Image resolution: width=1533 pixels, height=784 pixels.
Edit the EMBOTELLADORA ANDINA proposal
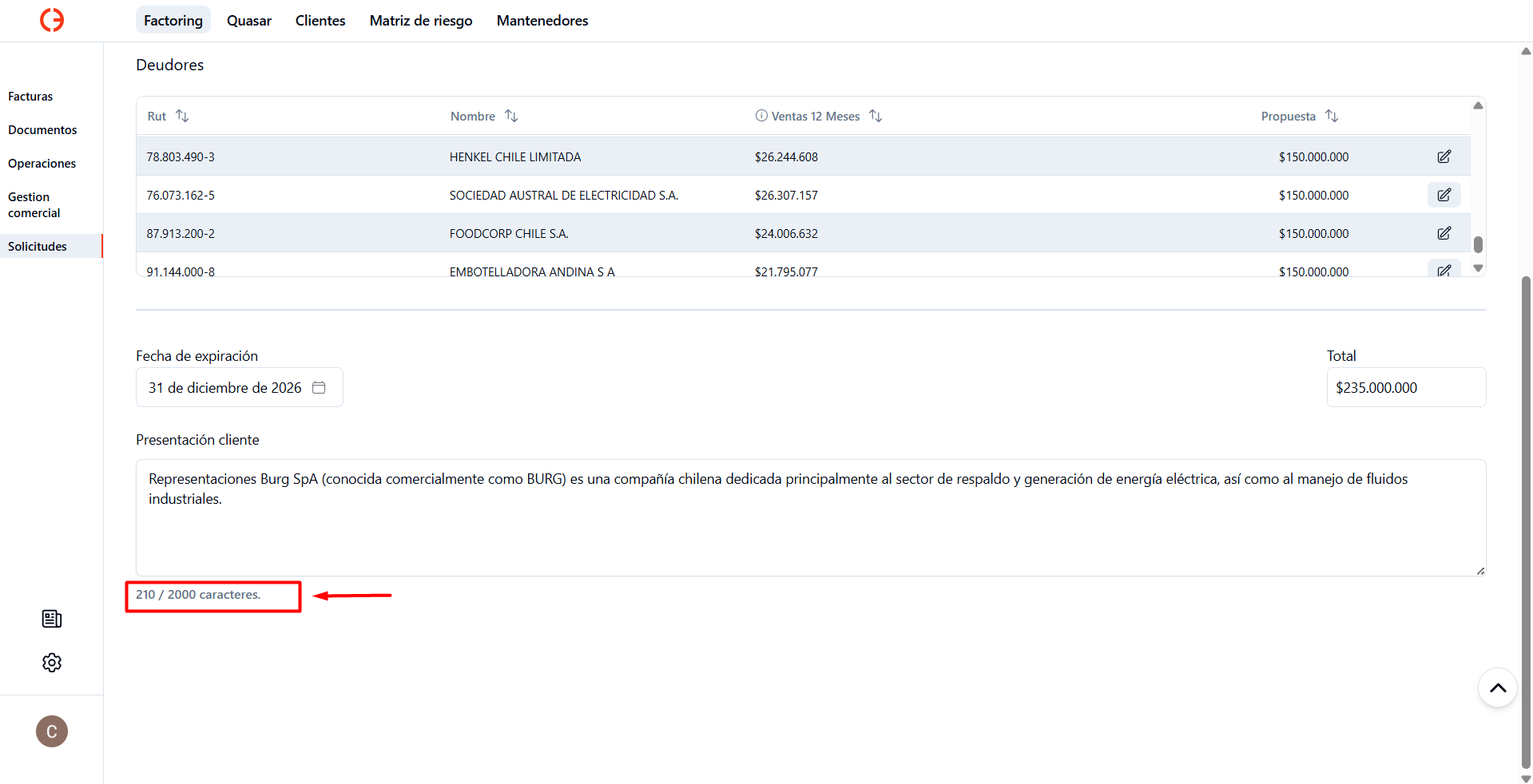tap(1444, 270)
